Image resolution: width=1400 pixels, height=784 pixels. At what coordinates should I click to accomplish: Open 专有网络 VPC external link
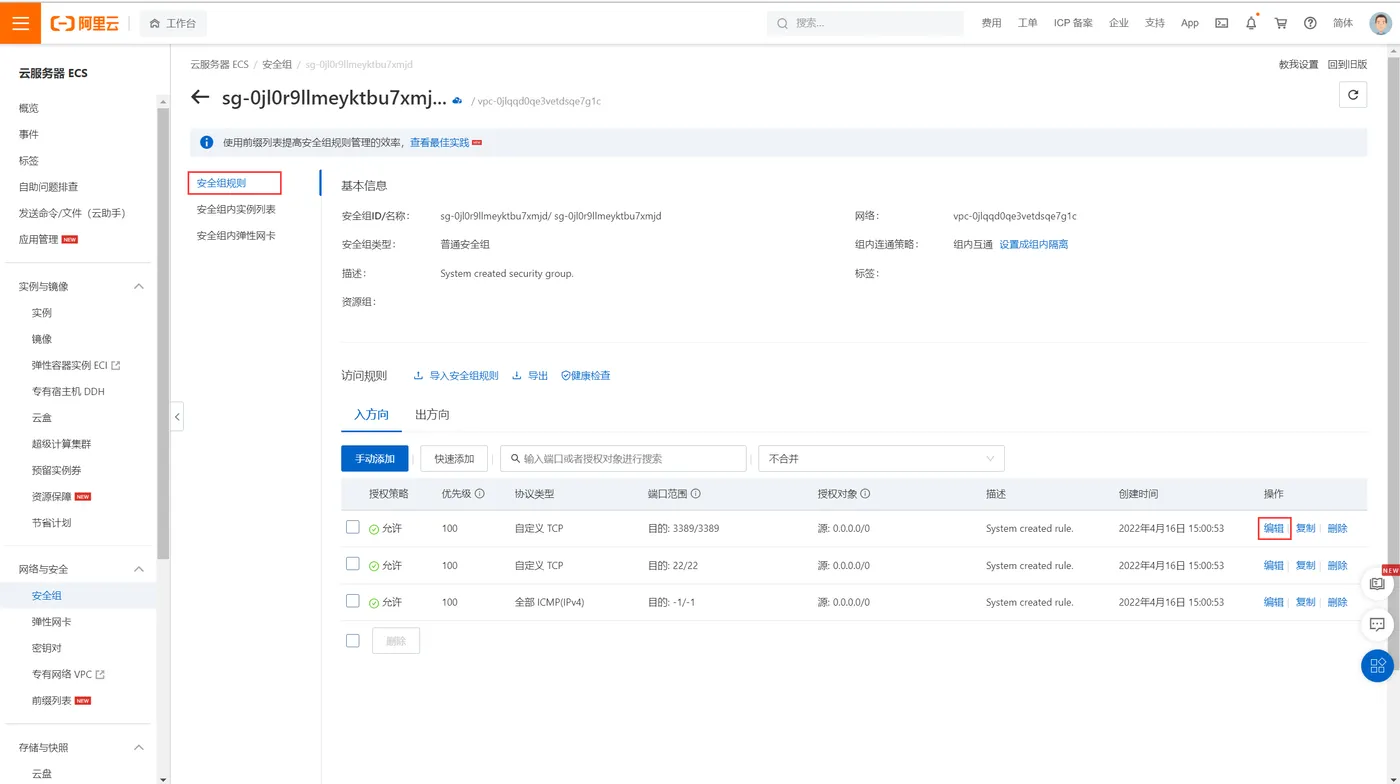point(68,675)
